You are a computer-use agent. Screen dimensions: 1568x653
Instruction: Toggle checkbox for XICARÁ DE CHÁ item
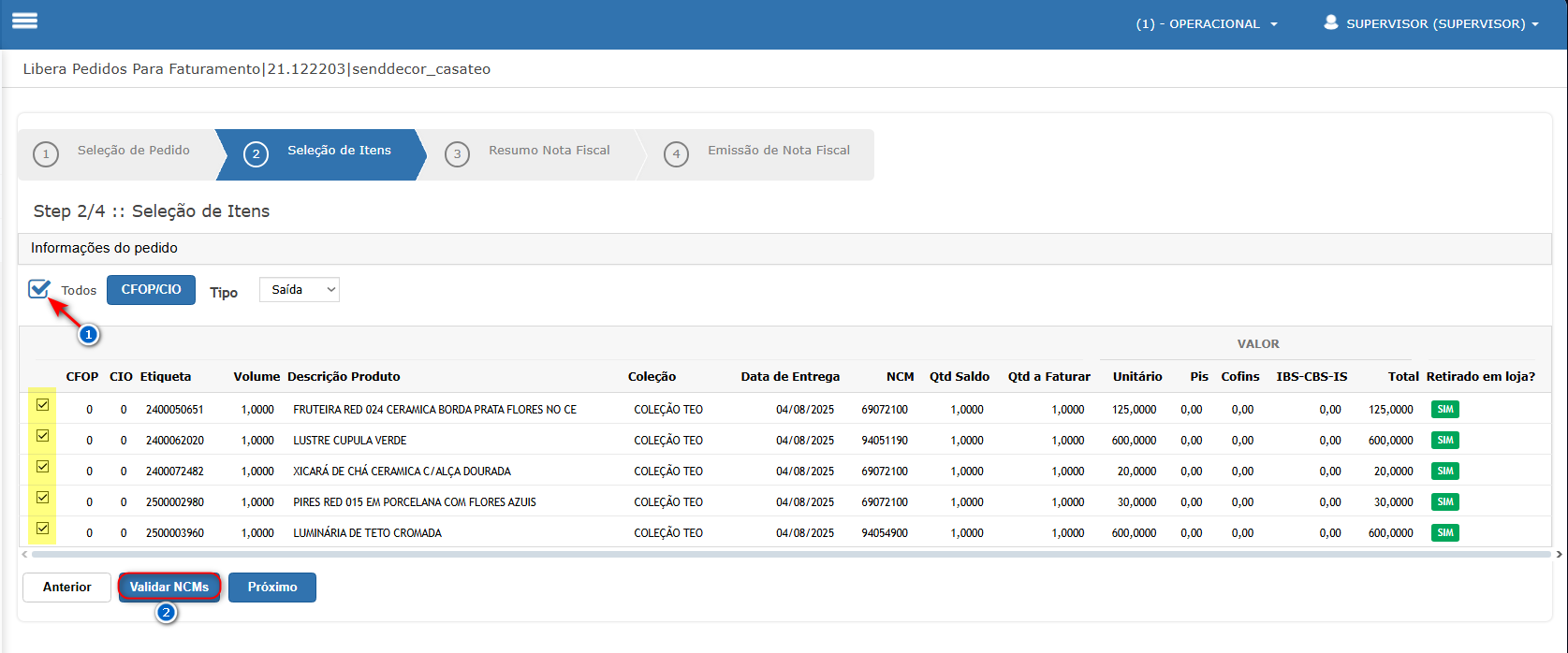[42, 467]
